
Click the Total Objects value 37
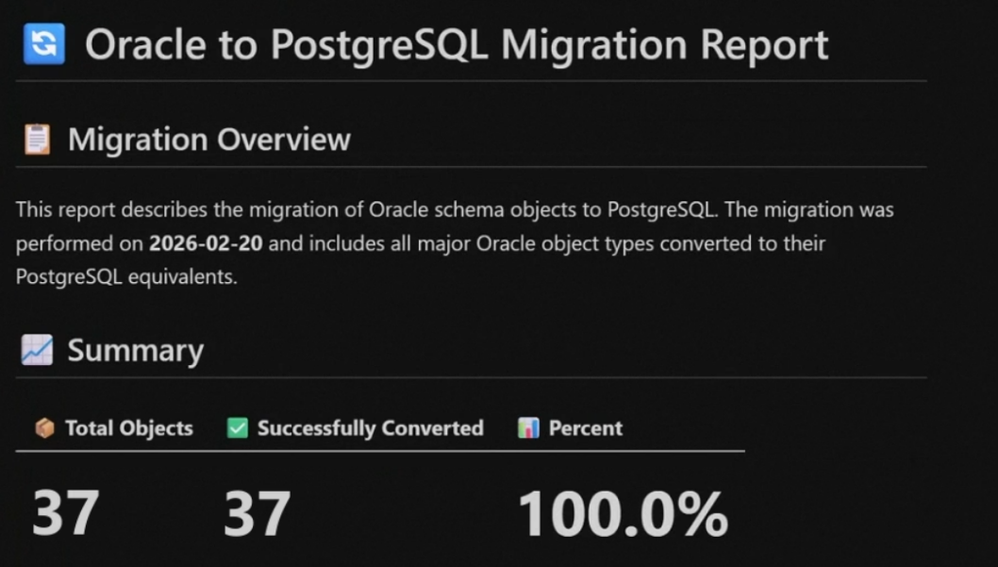click(x=66, y=512)
